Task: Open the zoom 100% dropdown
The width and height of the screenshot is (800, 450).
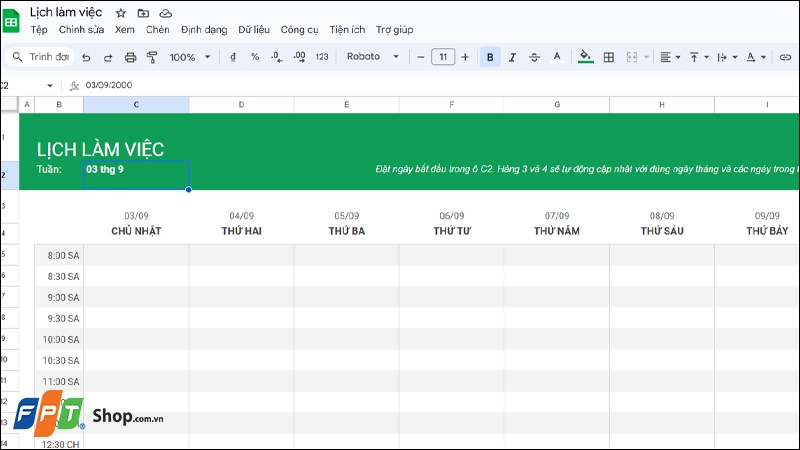Action: pos(190,57)
